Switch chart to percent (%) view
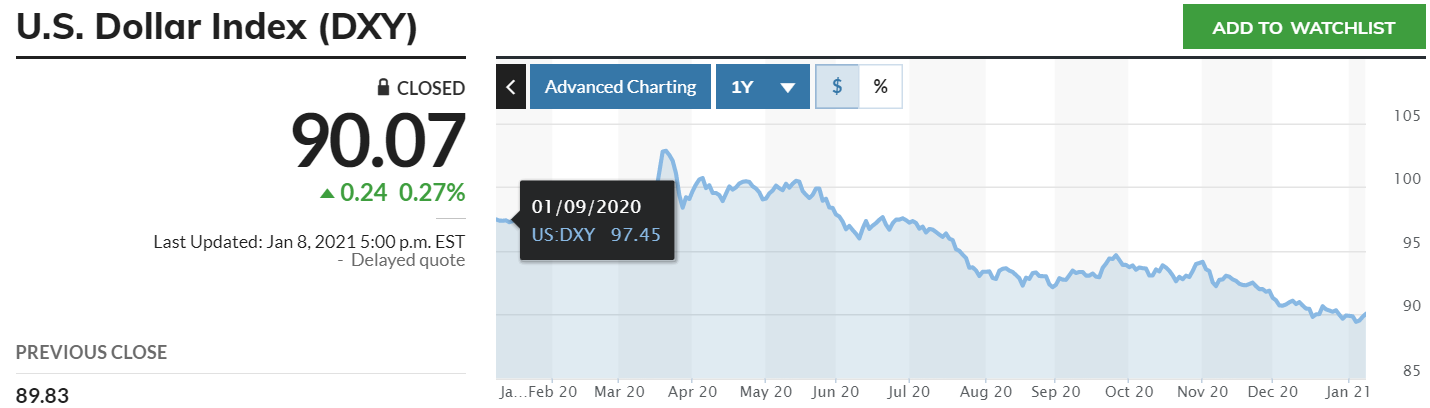 pos(880,87)
